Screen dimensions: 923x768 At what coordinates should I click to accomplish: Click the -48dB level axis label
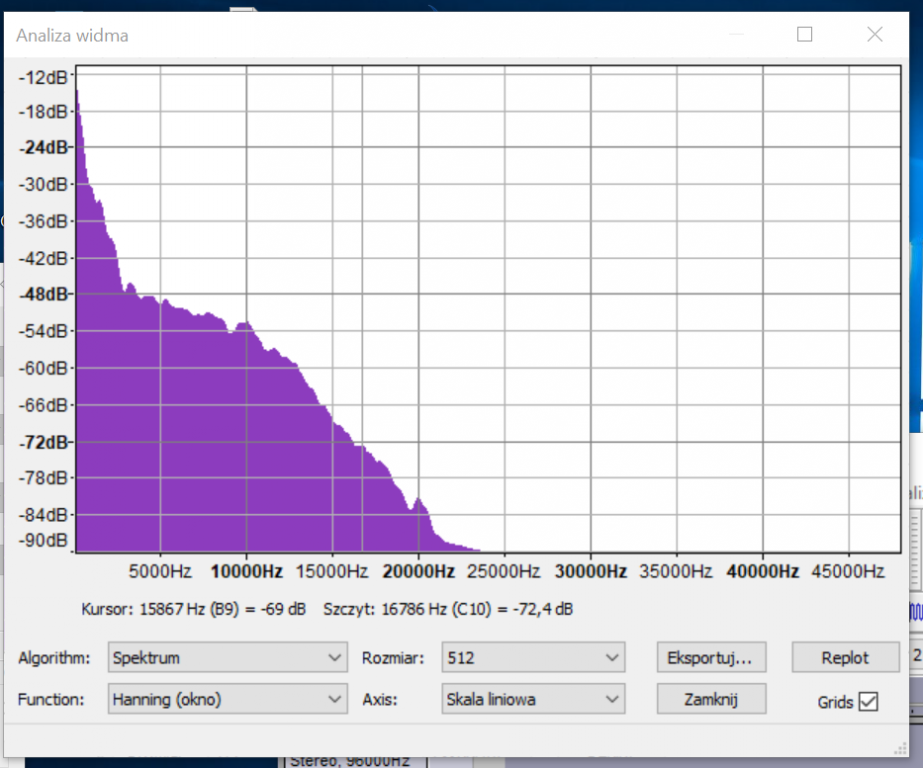[x=44, y=294]
